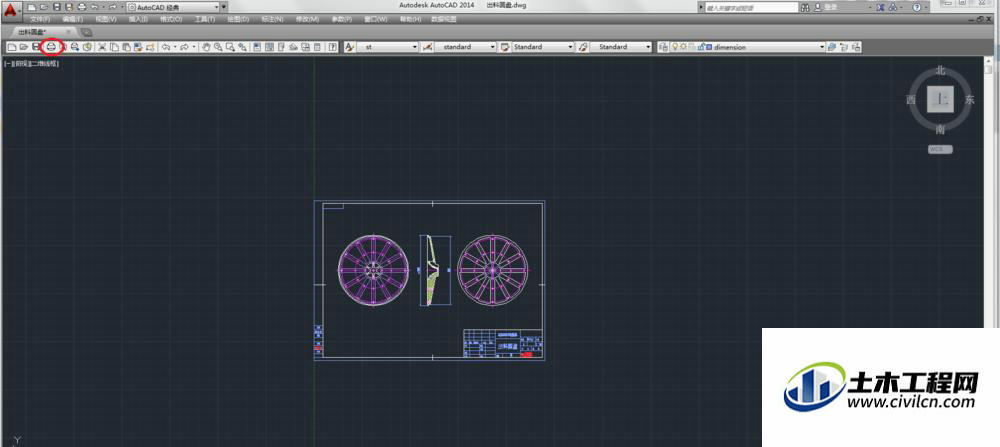1000x447 pixels.
Task: Open the 修改(M) menu
Action: click(307, 19)
